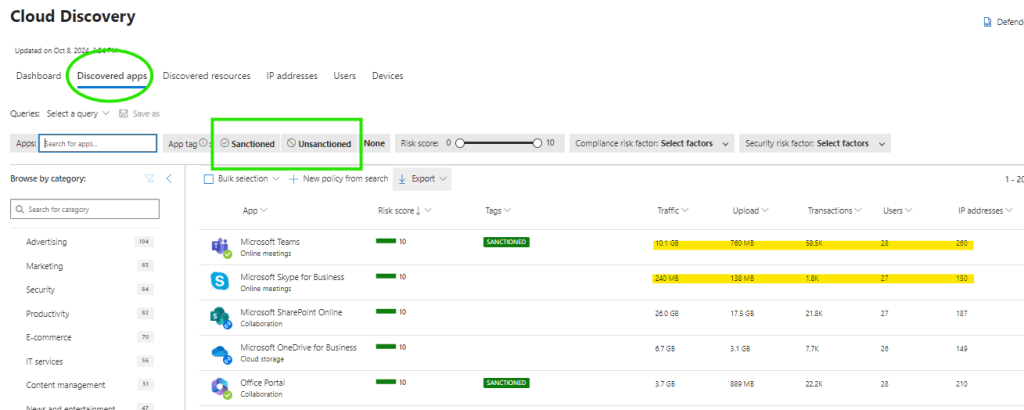The height and width of the screenshot is (410, 1024).
Task: Click the Export download arrow icon
Action: (402, 179)
